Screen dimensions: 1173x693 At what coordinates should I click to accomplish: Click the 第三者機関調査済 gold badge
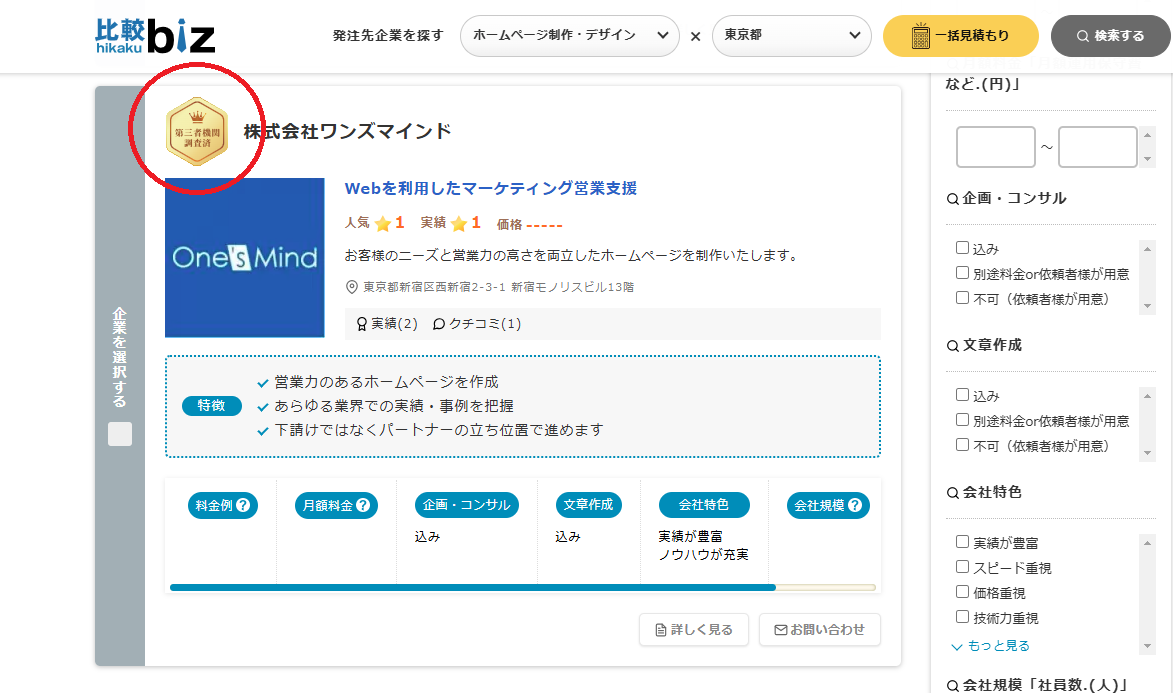(x=196, y=131)
